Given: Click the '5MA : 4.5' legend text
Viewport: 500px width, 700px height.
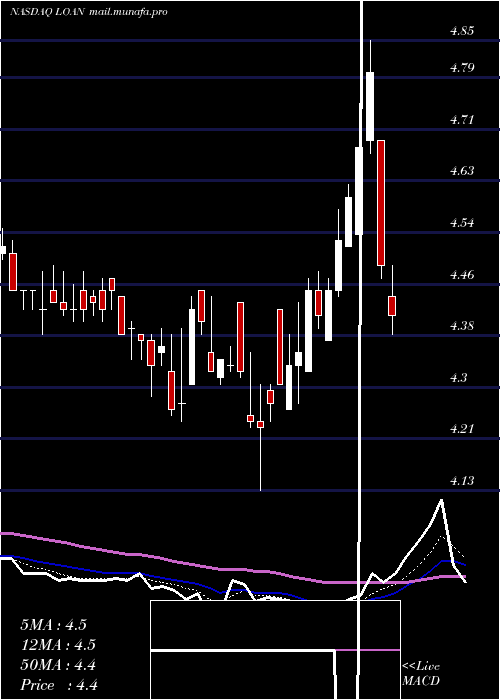Looking at the screenshot, I should coord(54,625).
